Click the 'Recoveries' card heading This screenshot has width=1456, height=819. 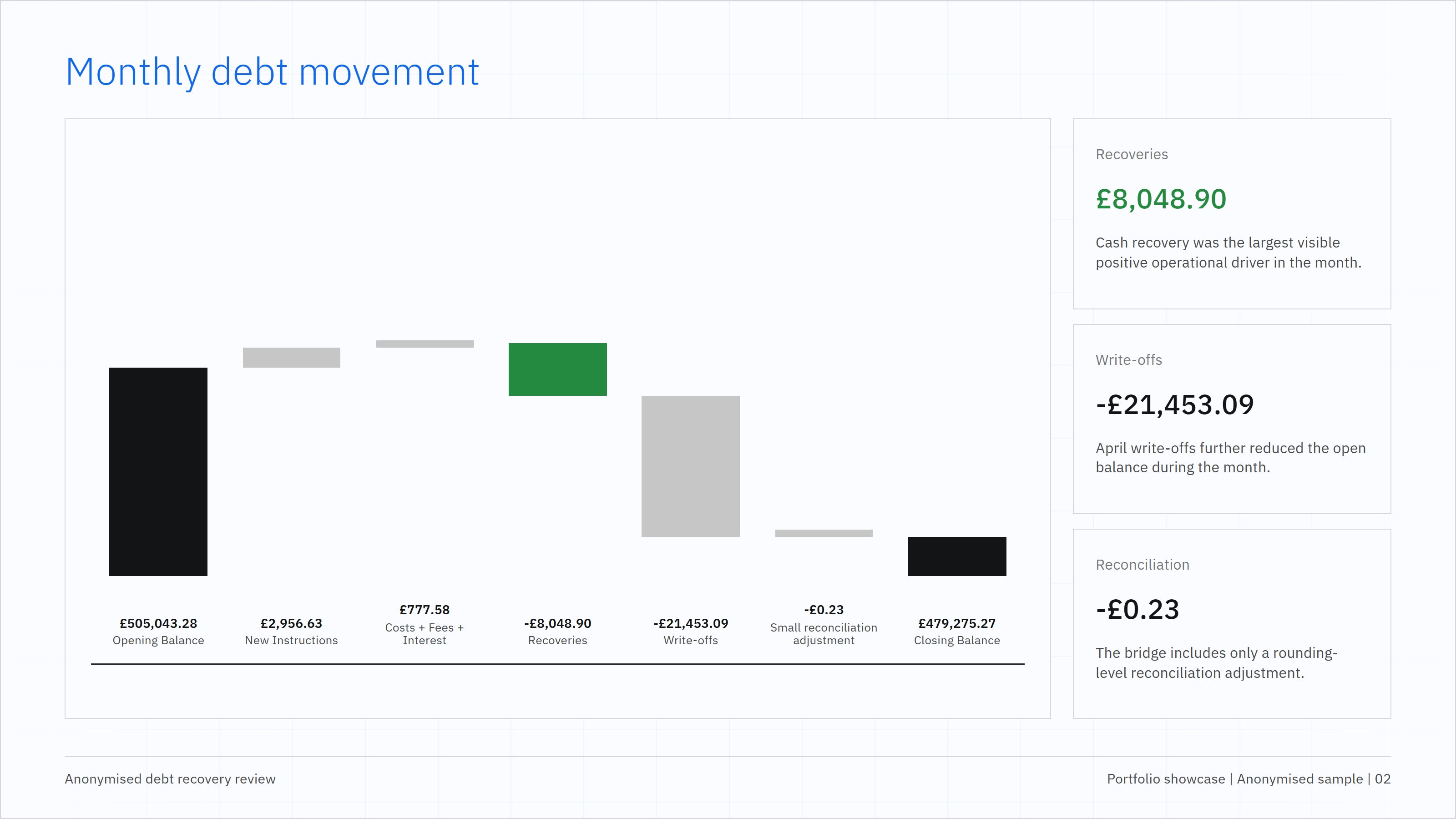tap(1132, 154)
